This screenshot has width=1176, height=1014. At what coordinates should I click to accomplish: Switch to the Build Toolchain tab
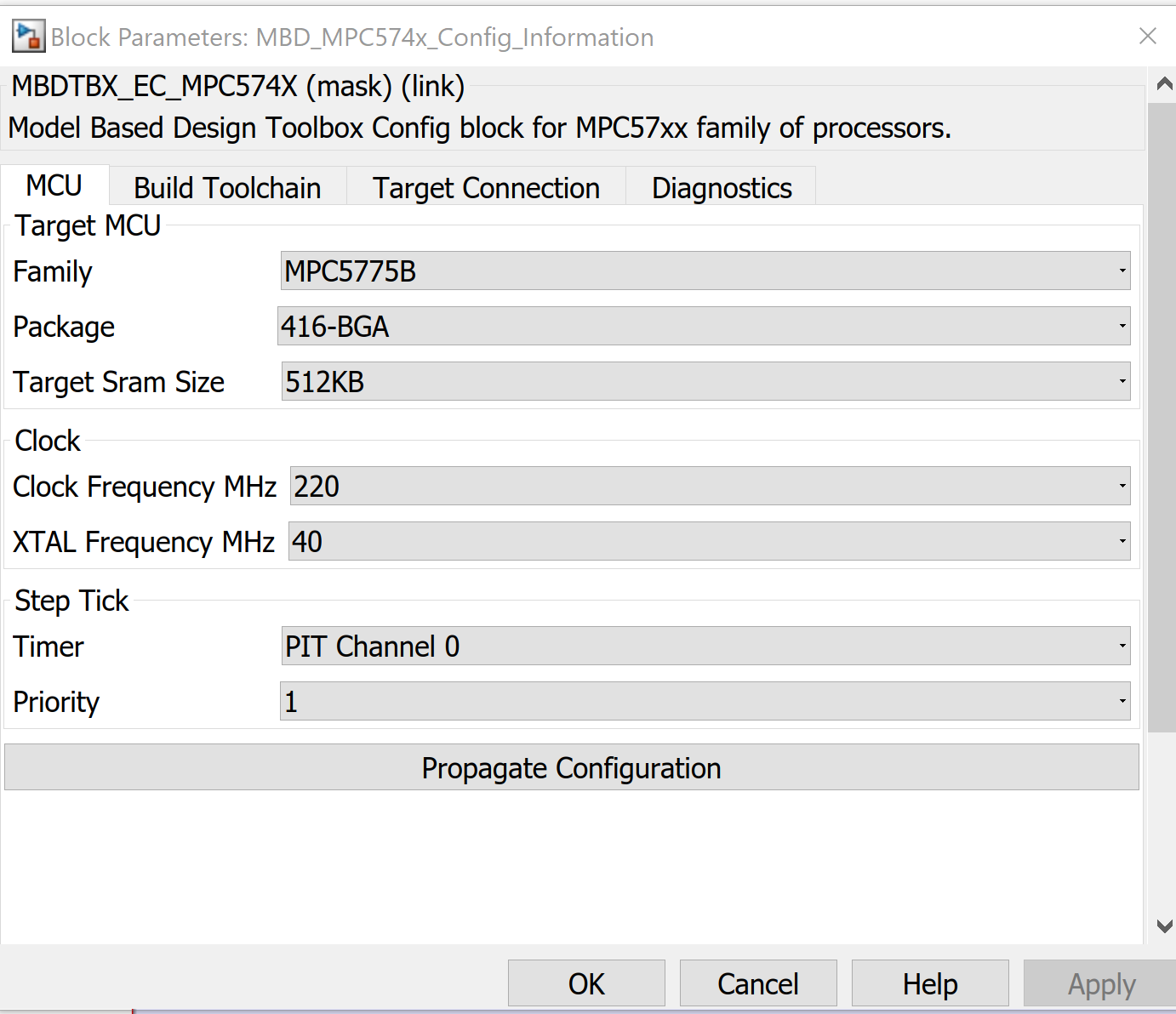226,186
